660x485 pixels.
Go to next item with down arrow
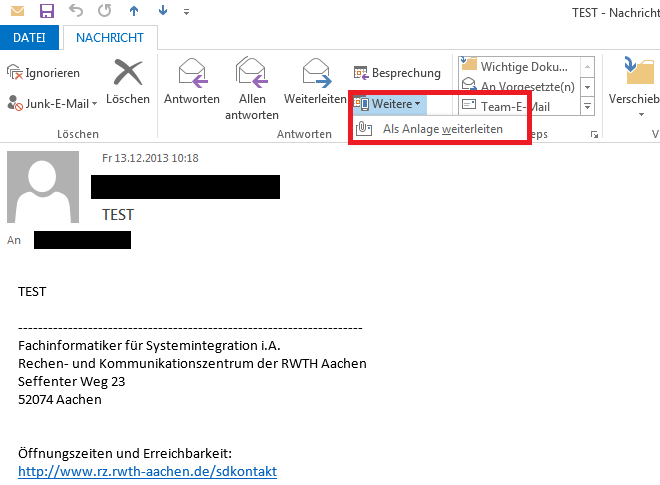[163, 12]
